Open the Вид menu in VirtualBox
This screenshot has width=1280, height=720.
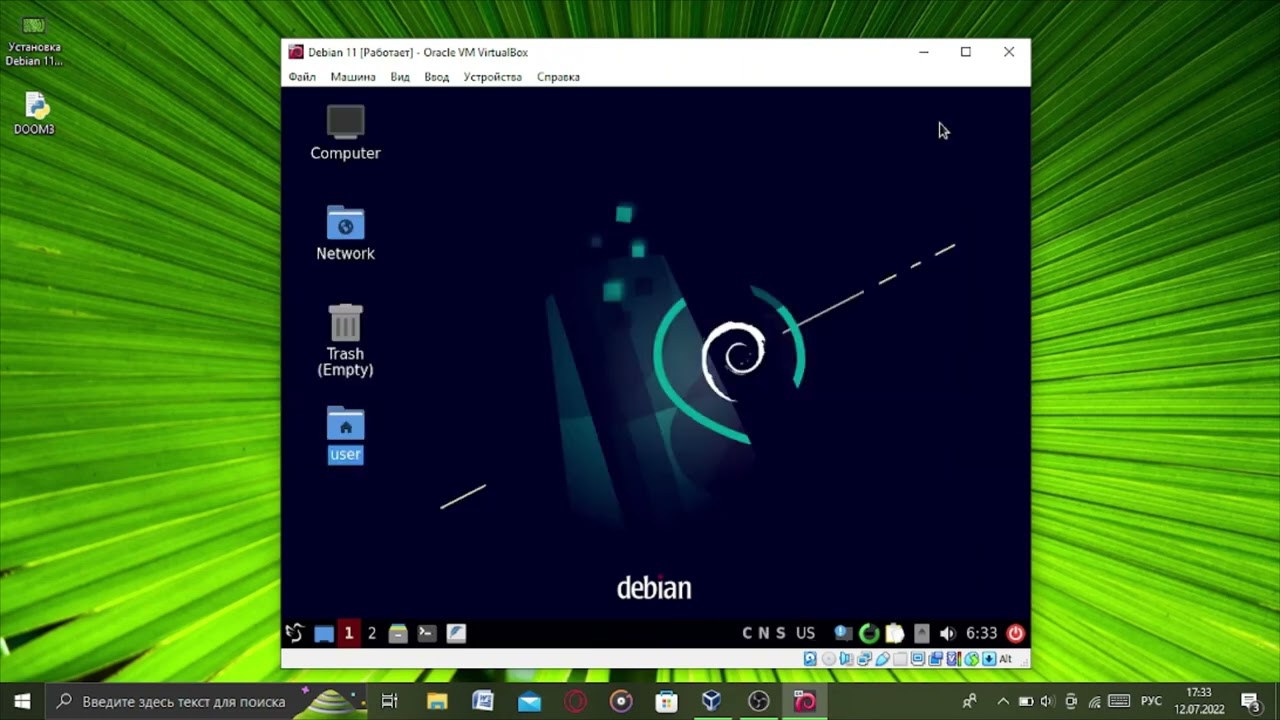[400, 77]
